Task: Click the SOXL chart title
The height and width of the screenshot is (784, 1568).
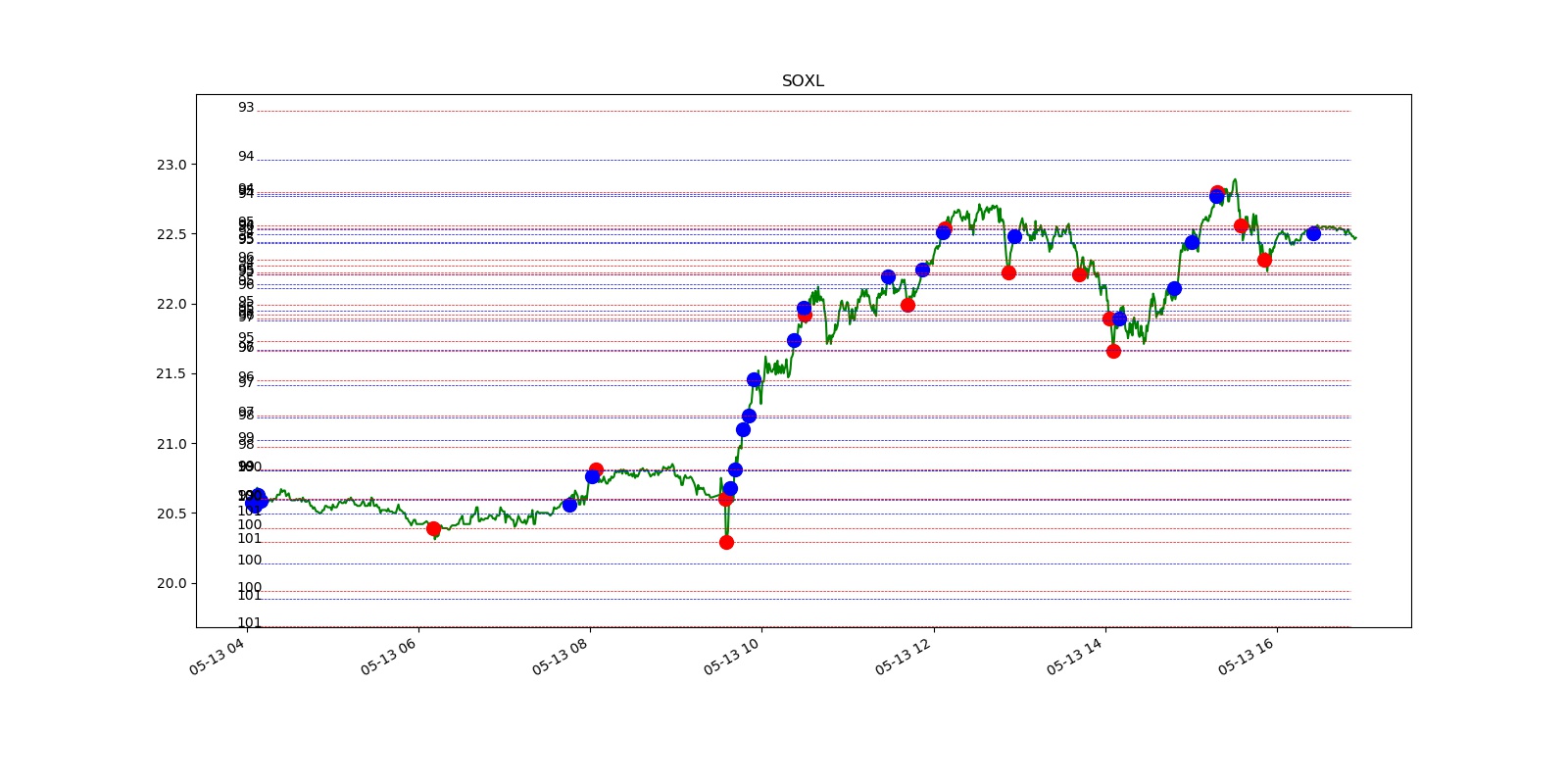Action: pos(803,81)
